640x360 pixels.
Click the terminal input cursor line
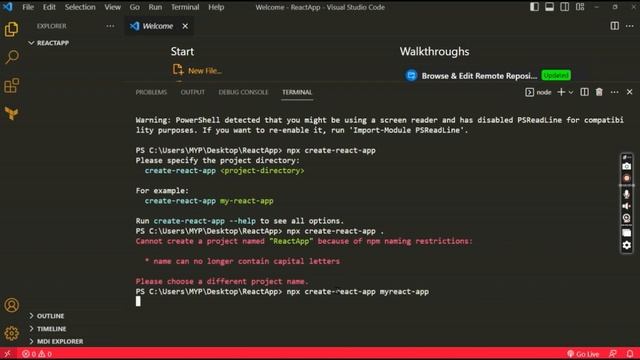138,301
